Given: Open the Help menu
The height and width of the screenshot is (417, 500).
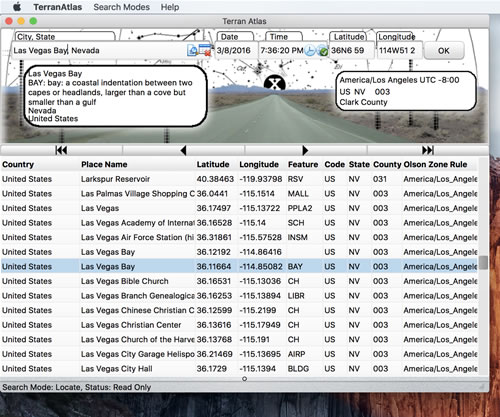Looking at the screenshot, I should [x=170, y=7].
